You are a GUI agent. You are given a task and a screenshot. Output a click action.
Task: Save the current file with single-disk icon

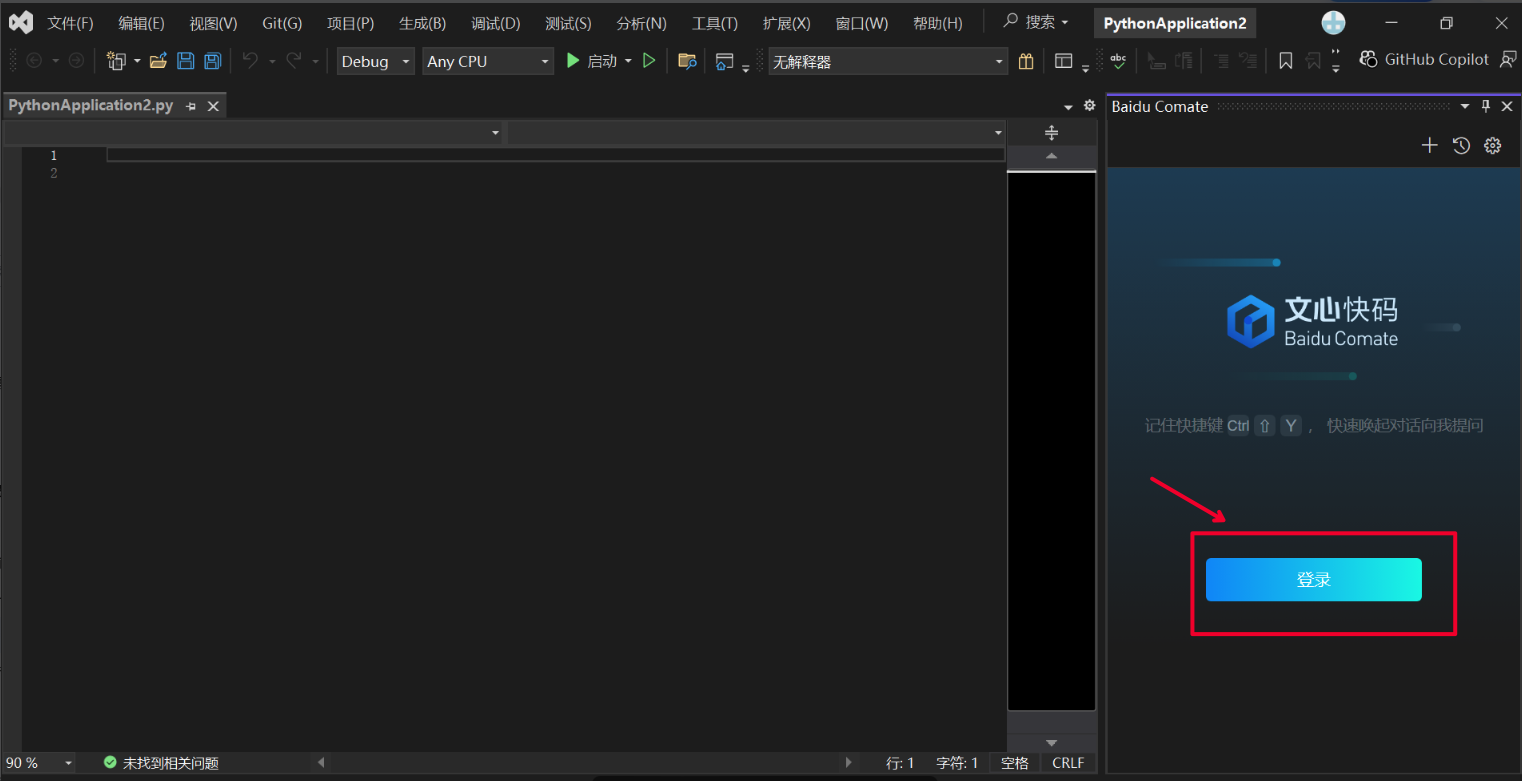click(185, 61)
